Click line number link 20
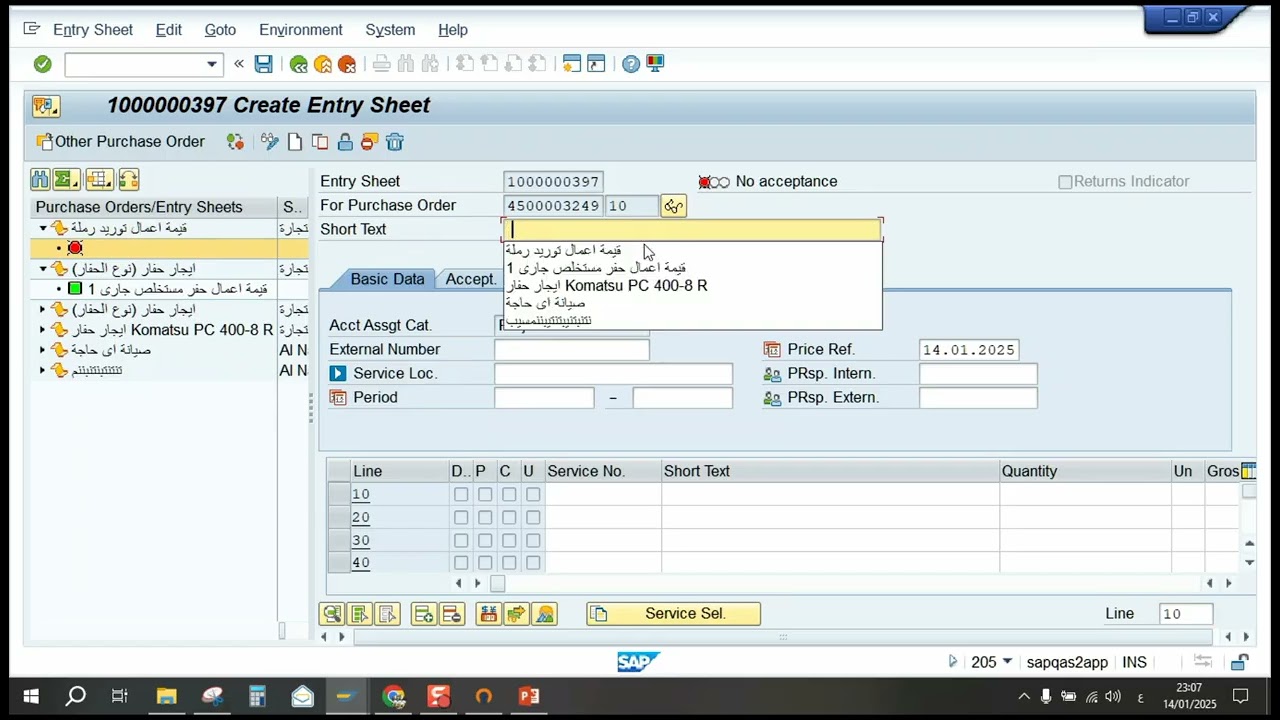1280x720 pixels. pyautogui.click(x=360, y=518)
